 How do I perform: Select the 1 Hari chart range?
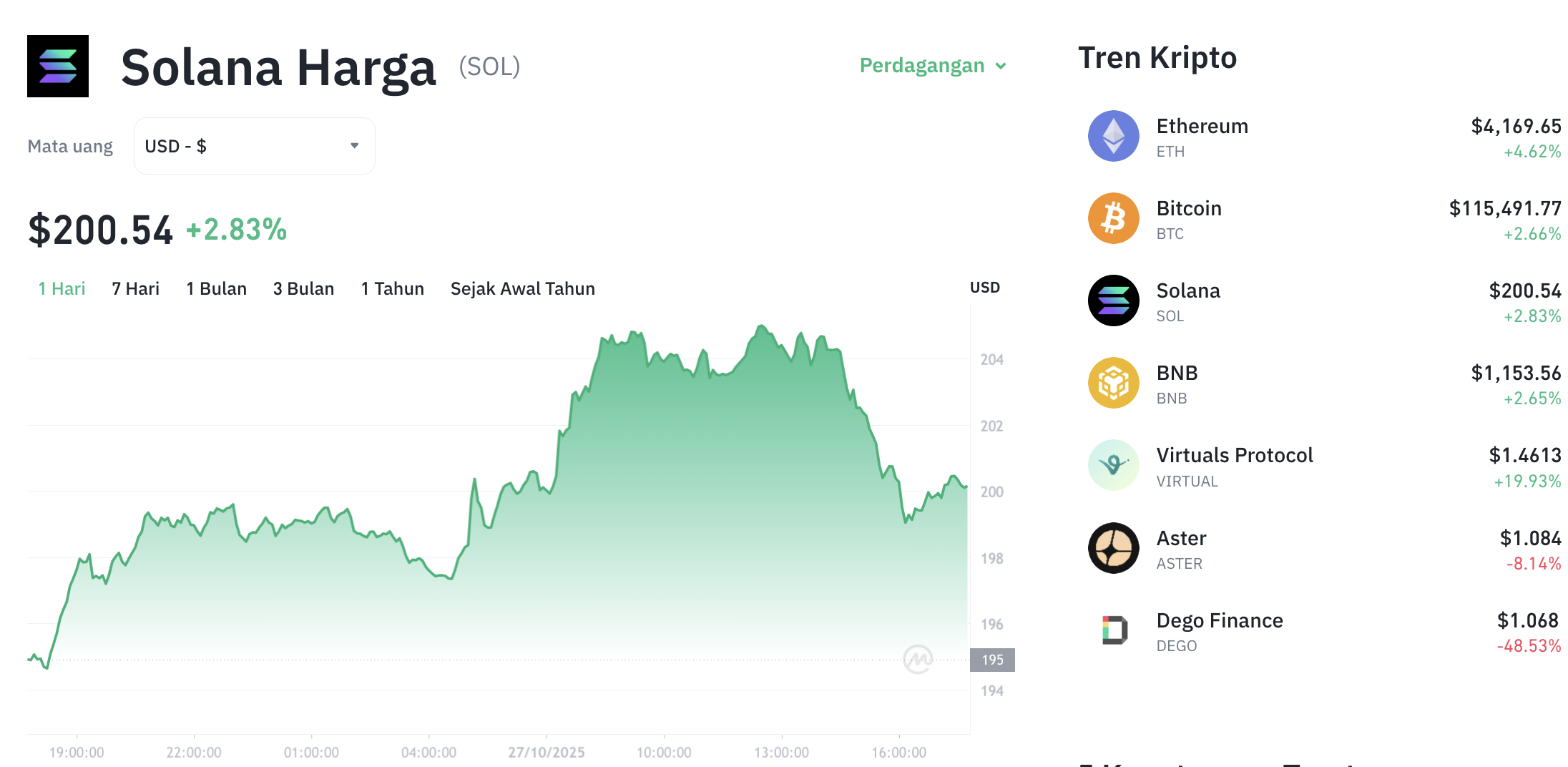pyautogui.click(x=62, y=289)
